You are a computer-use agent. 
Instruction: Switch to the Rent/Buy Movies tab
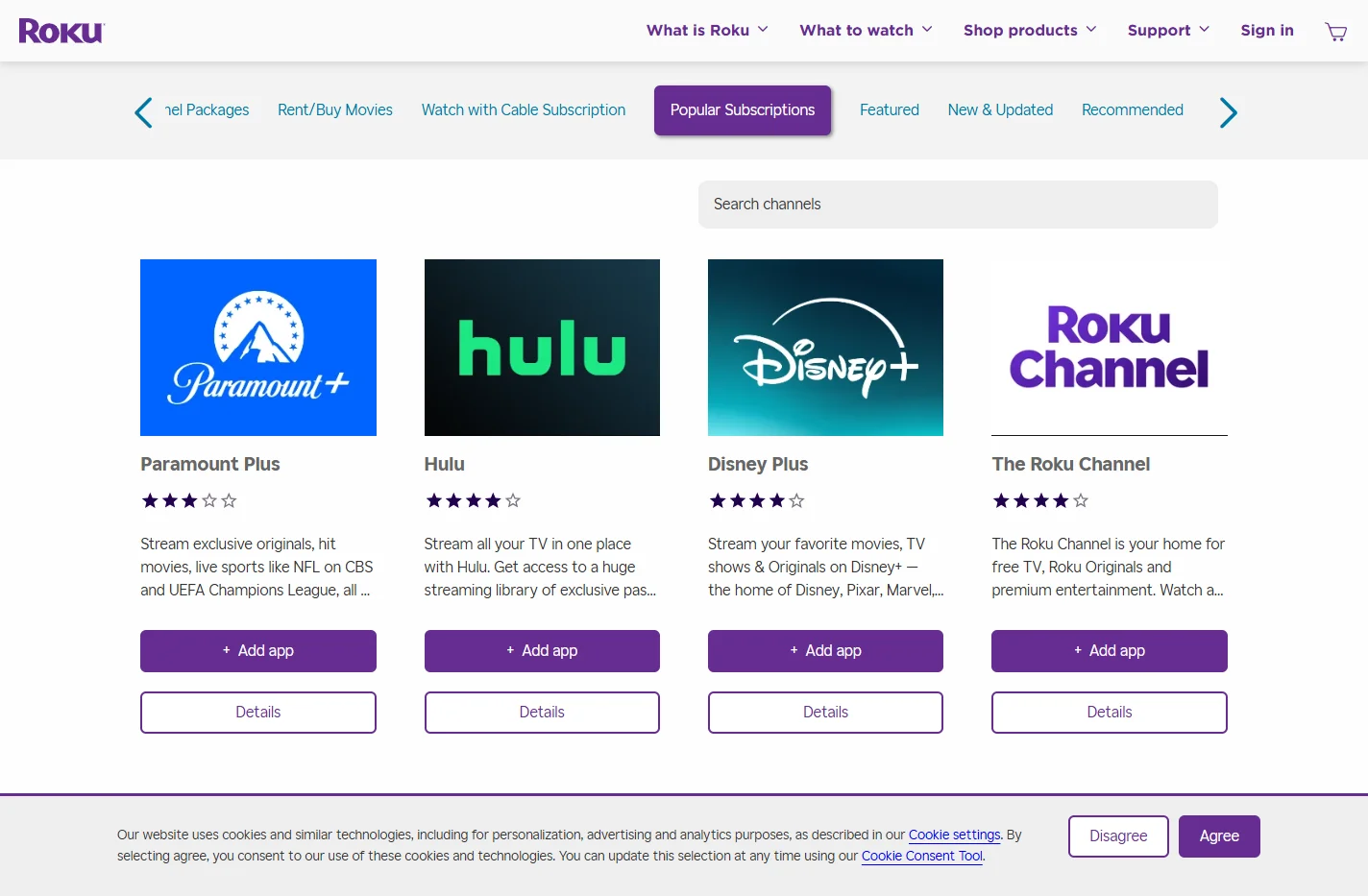click(x=335, y=110)
